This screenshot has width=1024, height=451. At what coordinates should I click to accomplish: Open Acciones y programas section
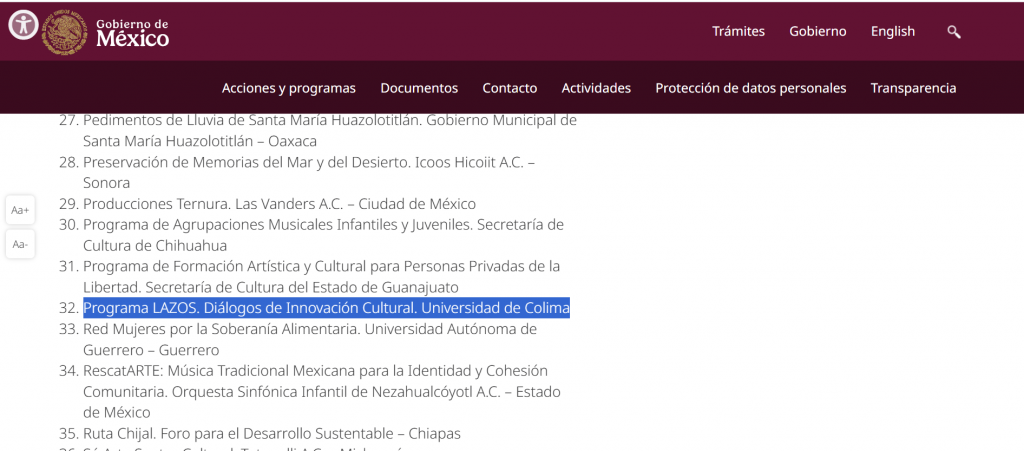(x=288, y=88)
